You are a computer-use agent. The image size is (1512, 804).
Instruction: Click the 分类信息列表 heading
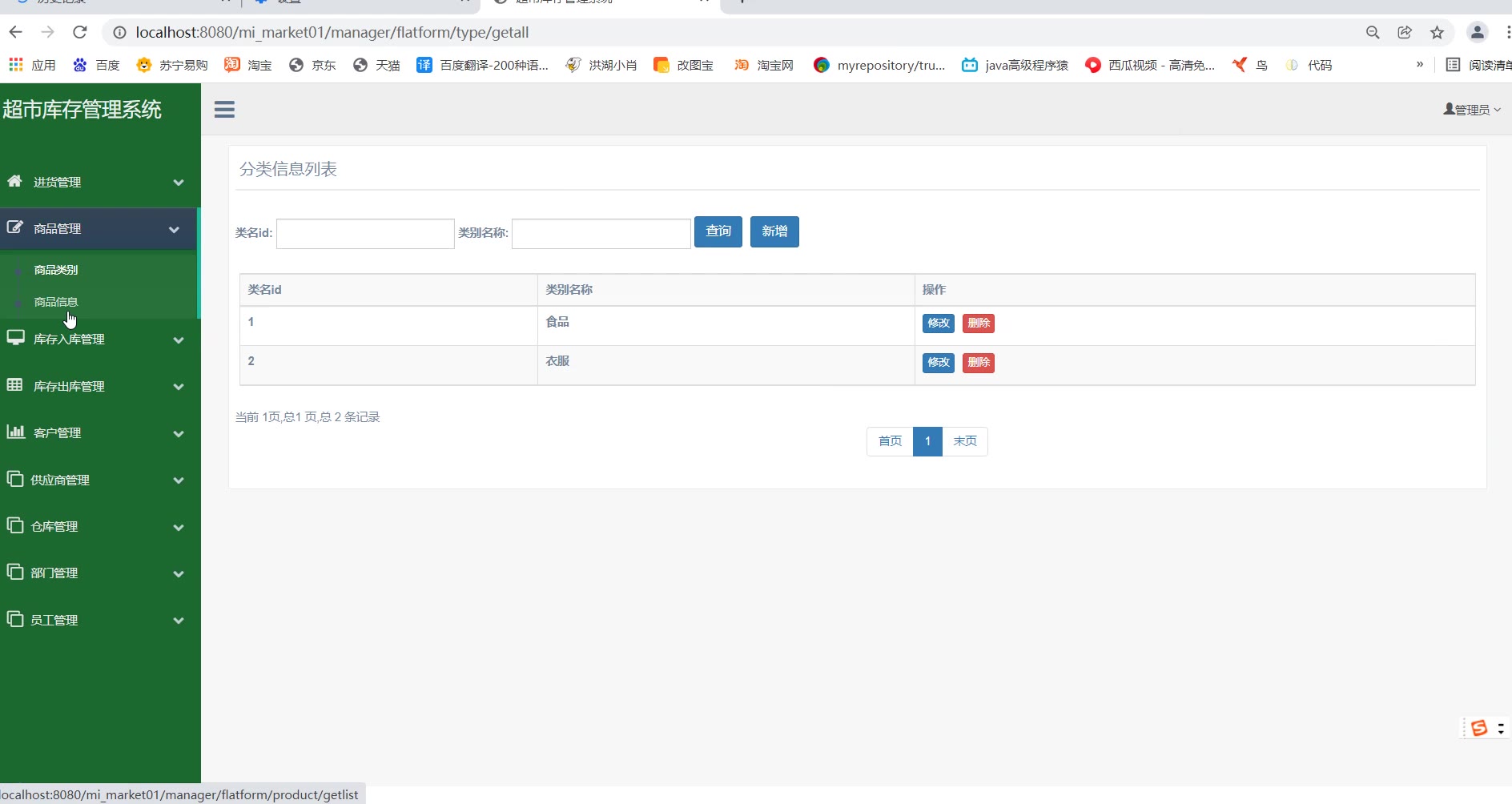(288, 169)
